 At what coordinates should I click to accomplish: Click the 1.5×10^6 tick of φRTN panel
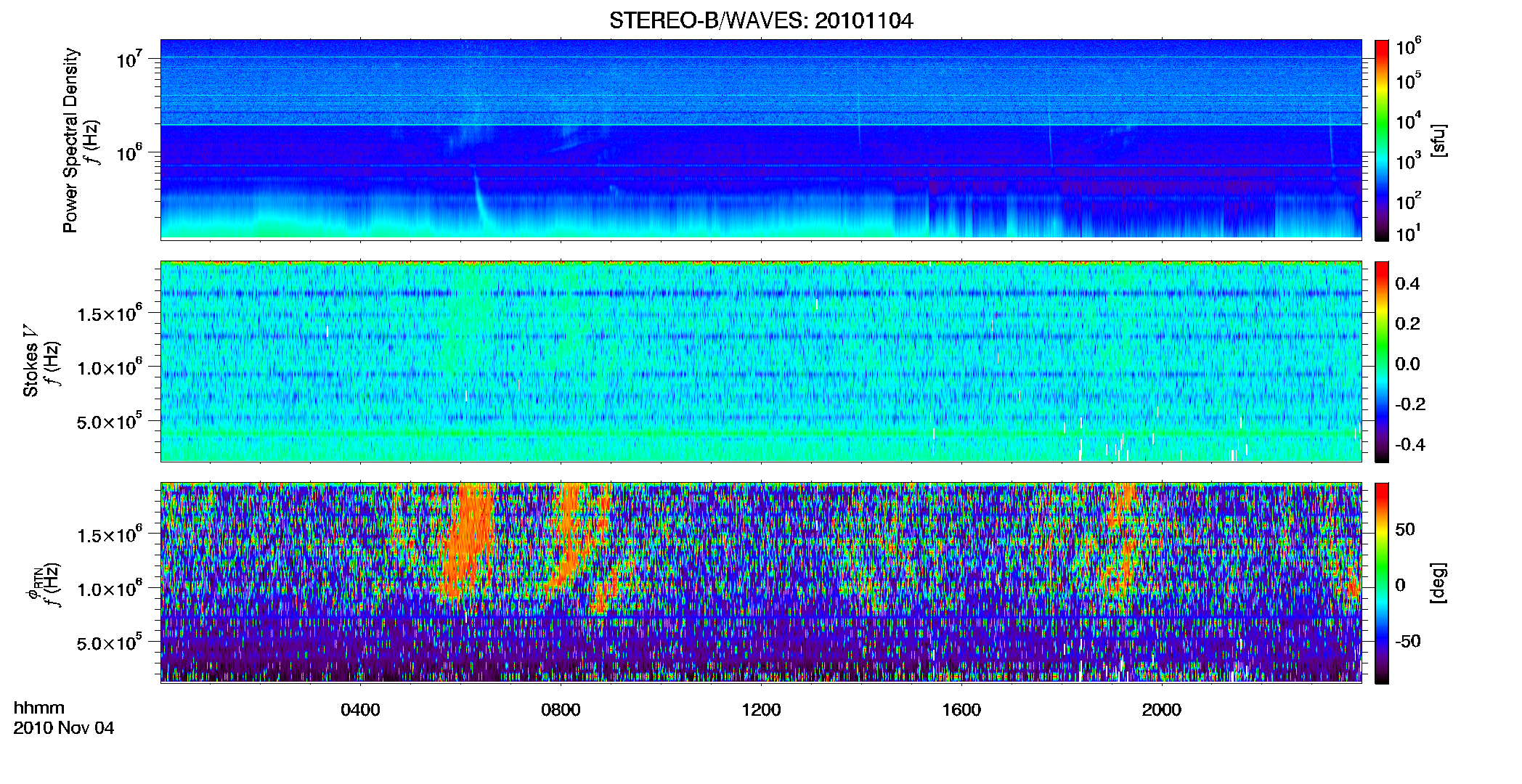[x=109, y=534]
